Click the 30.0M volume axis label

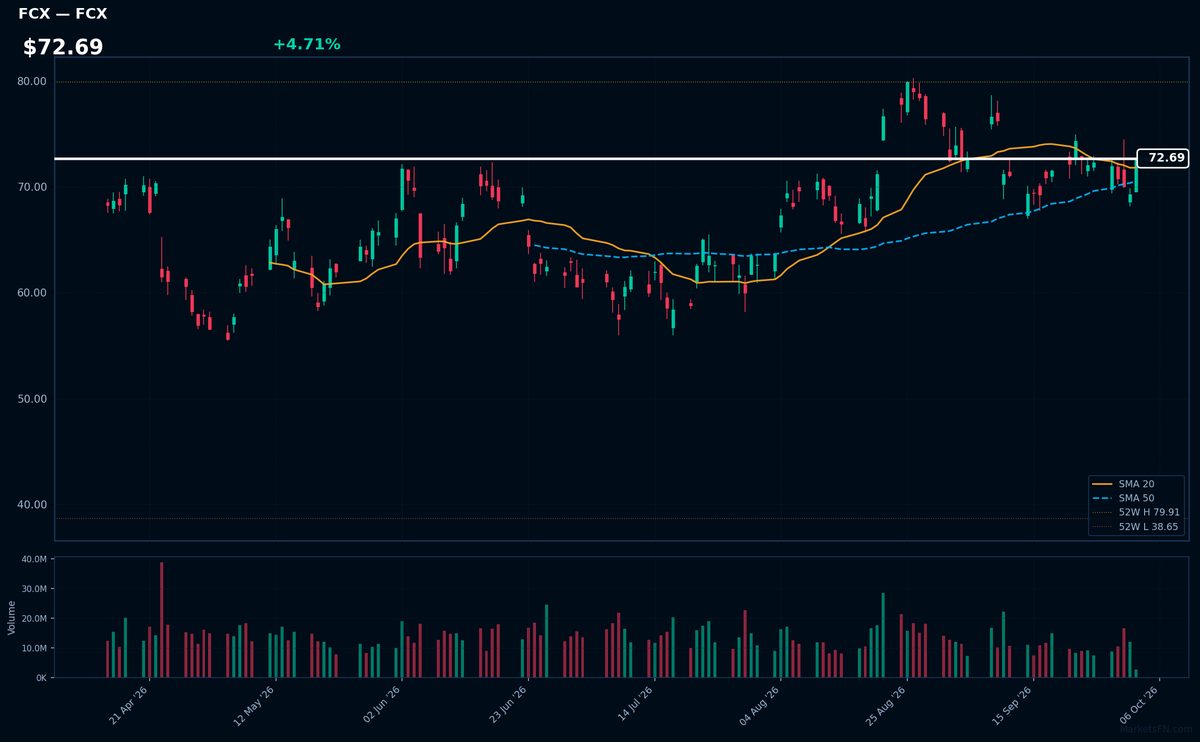35,589
